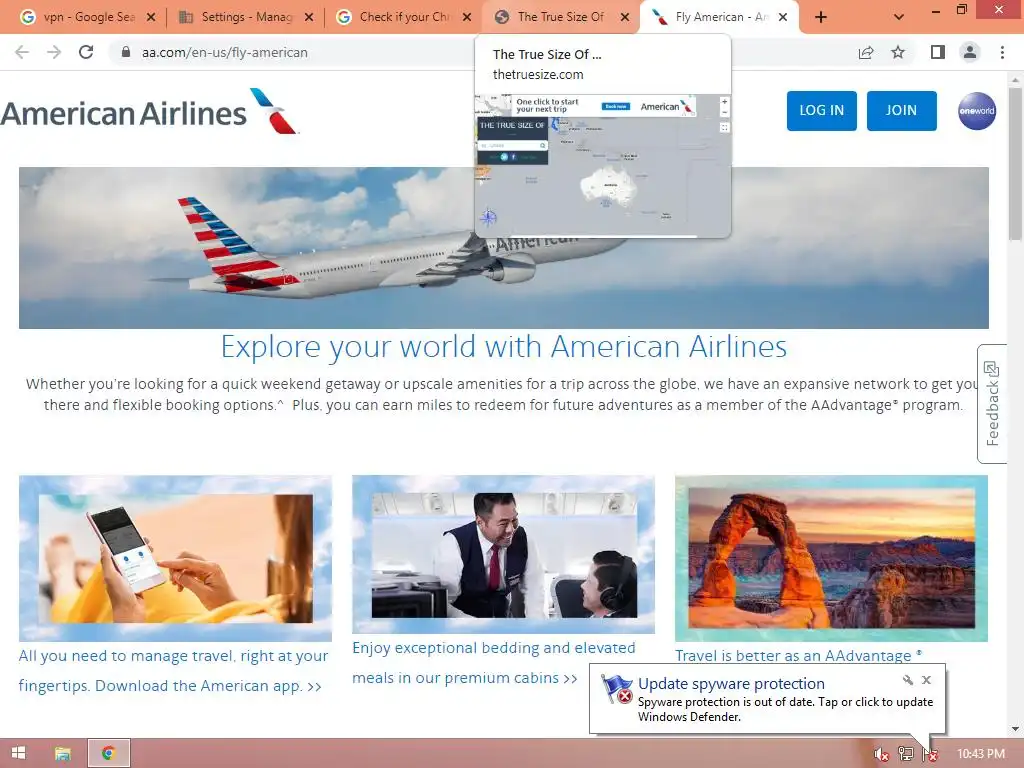Go forward in browser history
The image size is (1024, 768).
coord(54,52)
